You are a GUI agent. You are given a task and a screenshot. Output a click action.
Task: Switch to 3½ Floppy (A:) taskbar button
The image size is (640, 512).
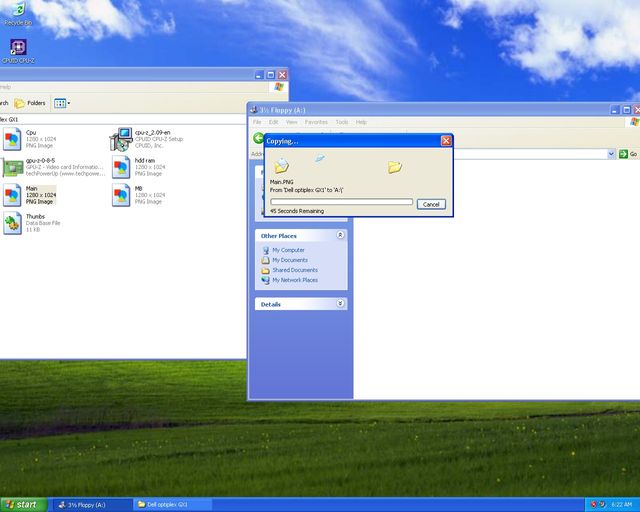click(x=92, y=505)
